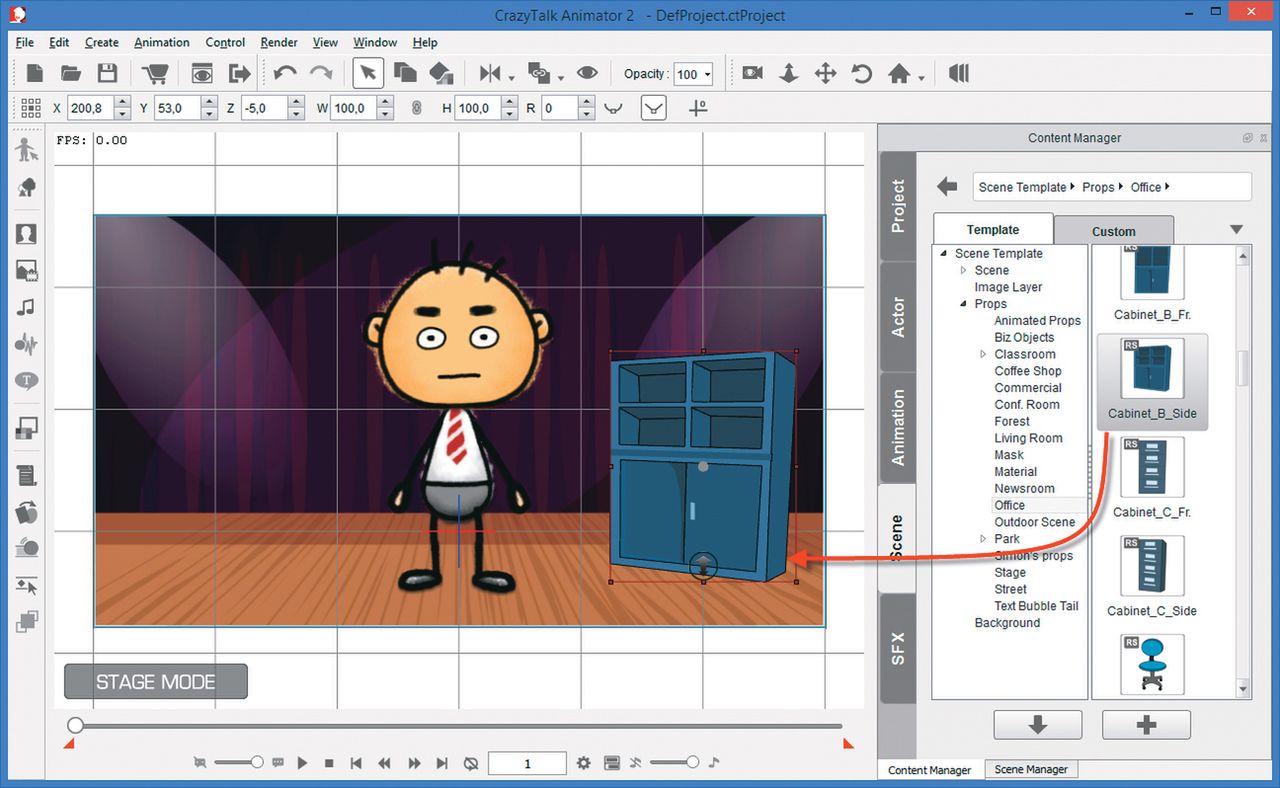Collapse the Scene Template tree node
This screenshot has height=788, width=1280.
(x=944, y=254)
